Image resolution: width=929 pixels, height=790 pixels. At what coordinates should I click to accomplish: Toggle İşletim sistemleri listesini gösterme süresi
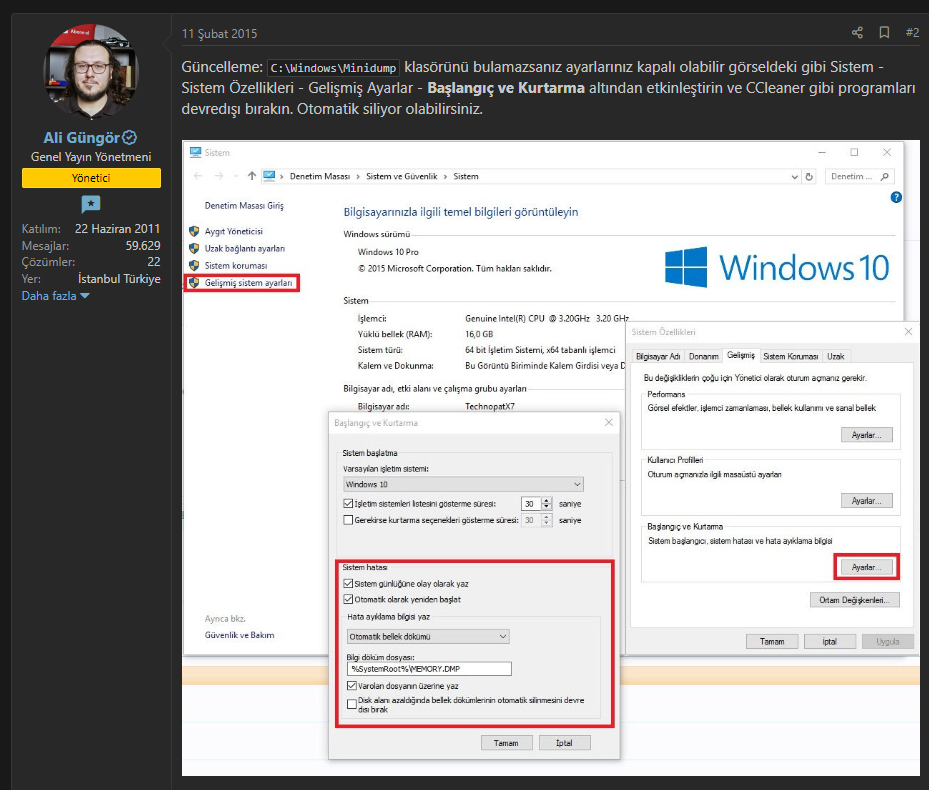[348, 504]
